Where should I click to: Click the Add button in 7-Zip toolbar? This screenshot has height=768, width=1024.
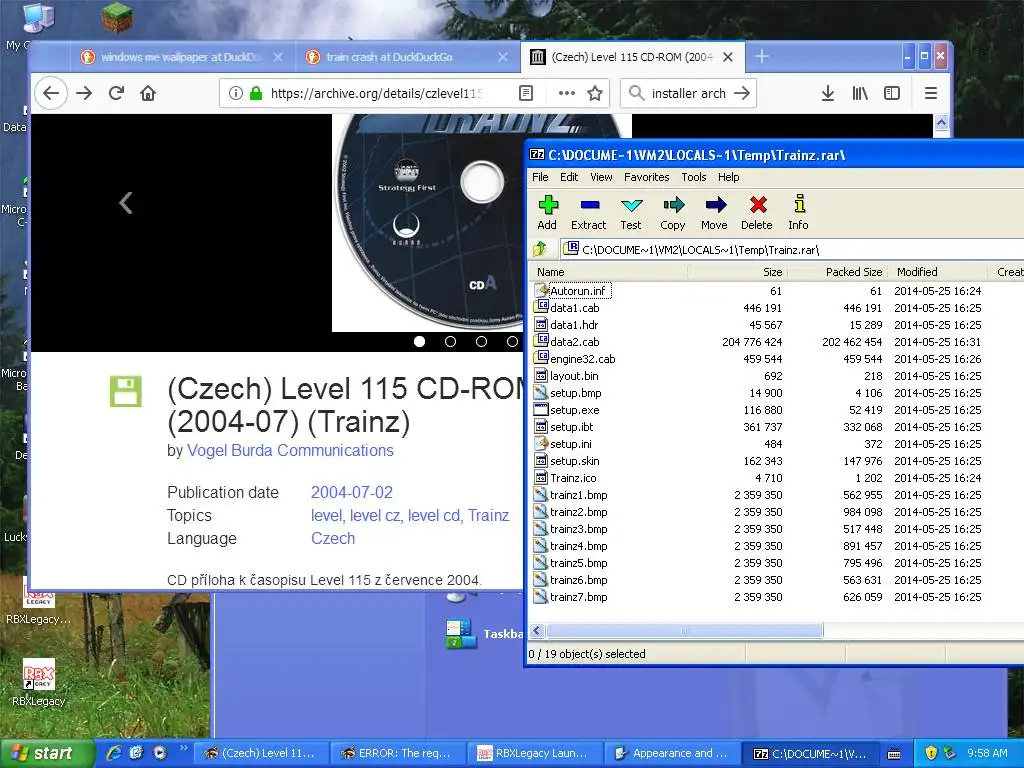click(x=547, y=213)
